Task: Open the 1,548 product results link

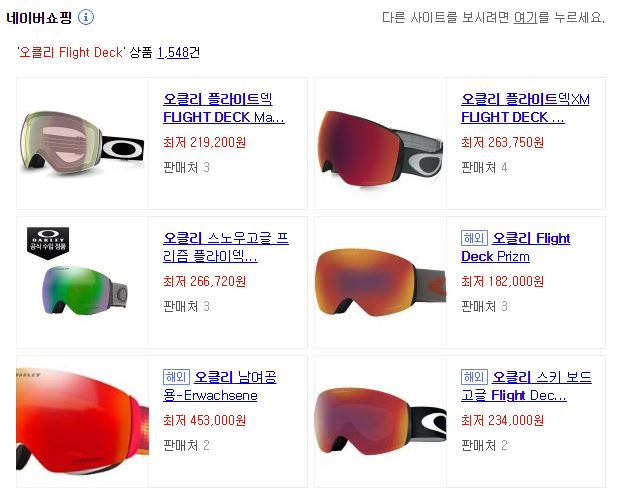Action: click(173, 52)
